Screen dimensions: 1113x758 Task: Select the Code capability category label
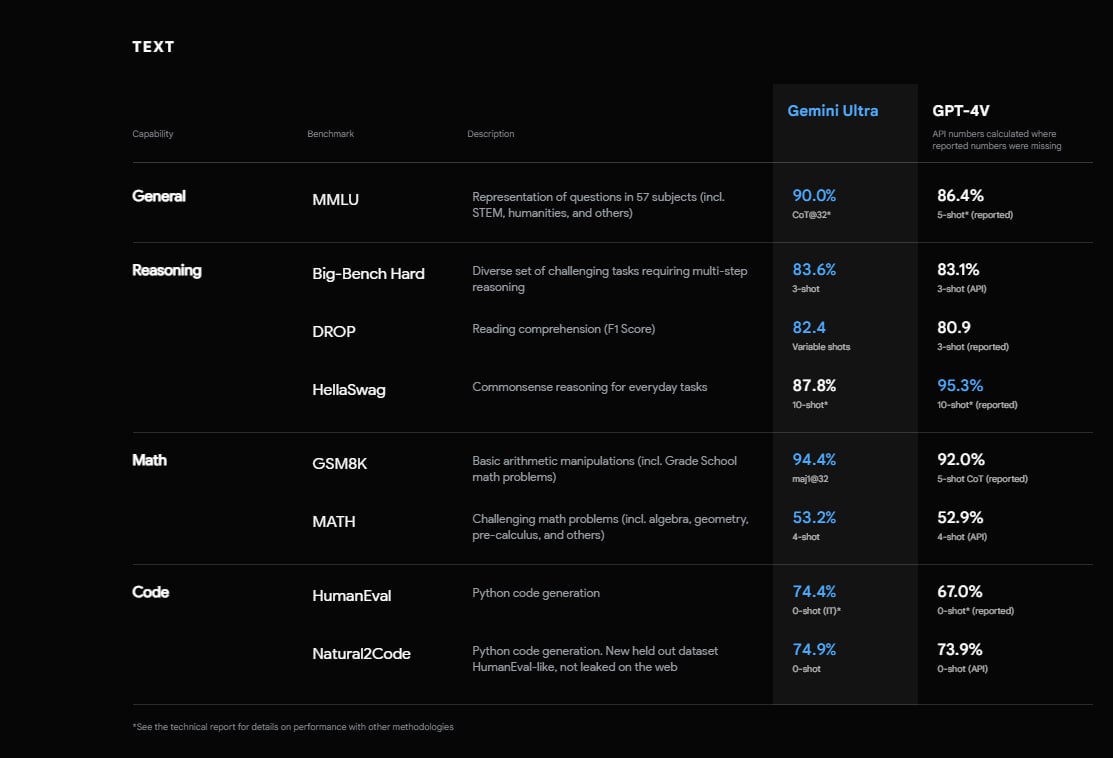[150, 592]
